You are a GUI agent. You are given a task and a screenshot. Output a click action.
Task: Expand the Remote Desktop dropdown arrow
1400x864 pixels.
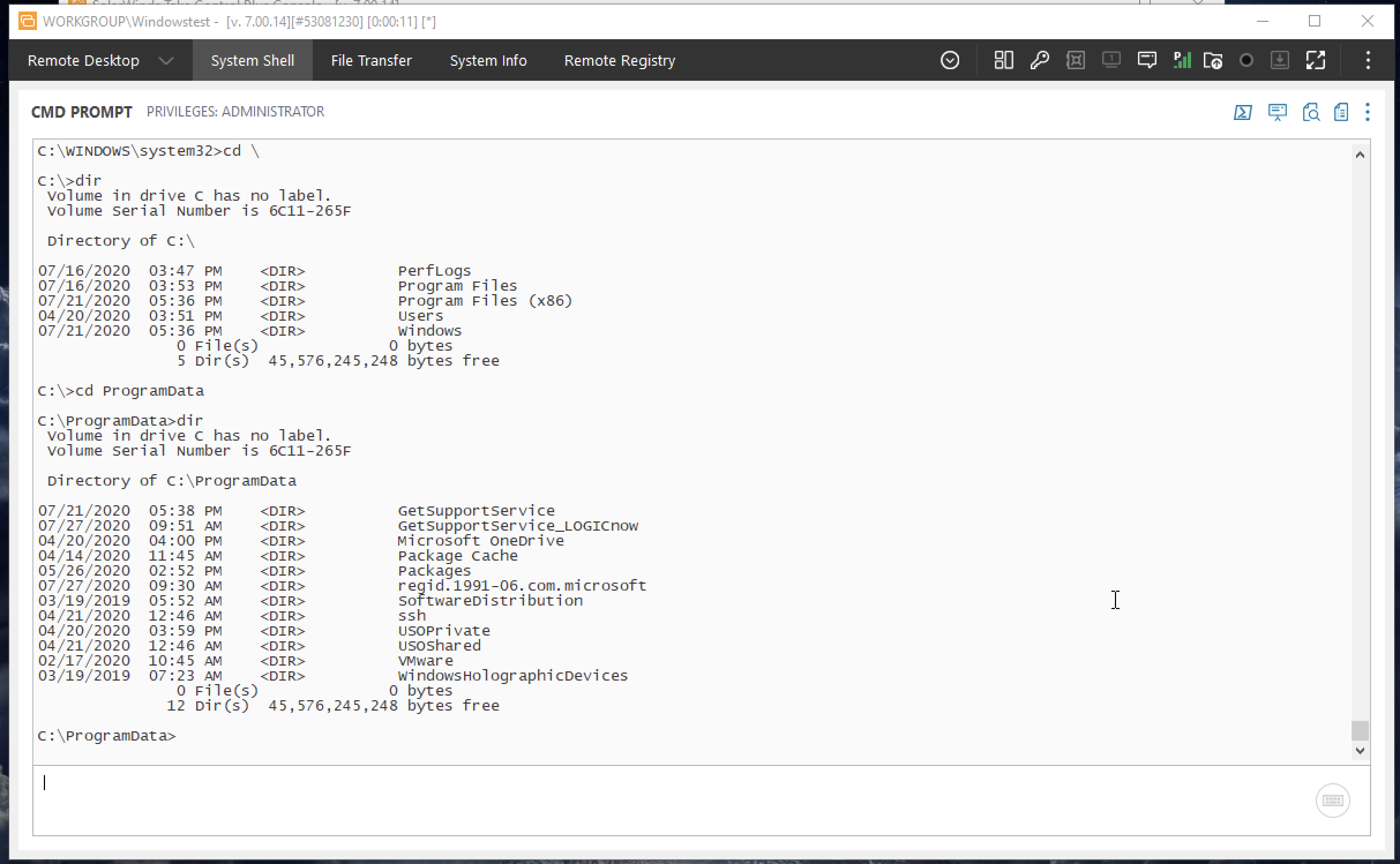(x=166, y=61)
